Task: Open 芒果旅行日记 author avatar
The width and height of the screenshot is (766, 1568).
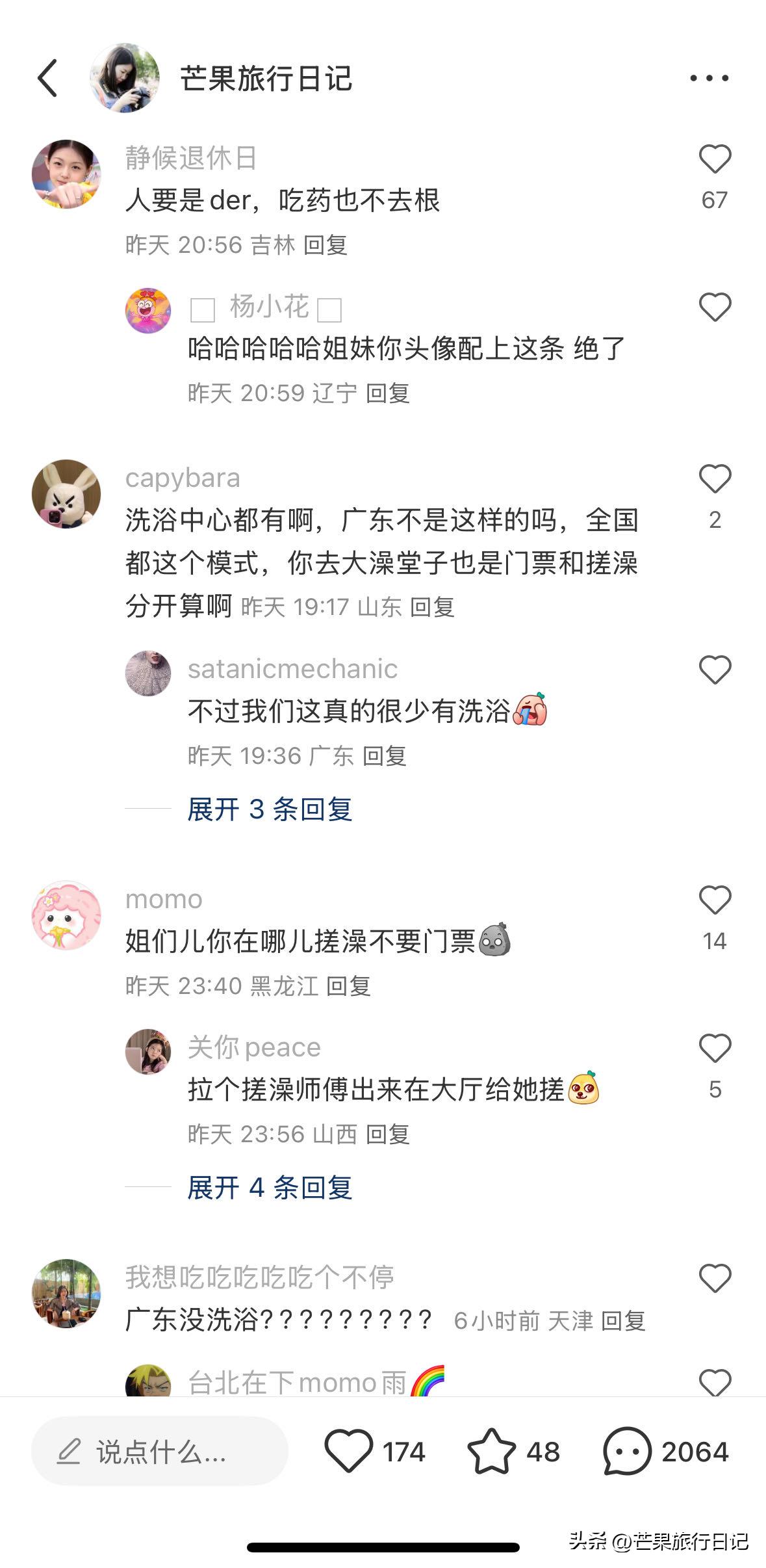Action: [x=125, y=78]
